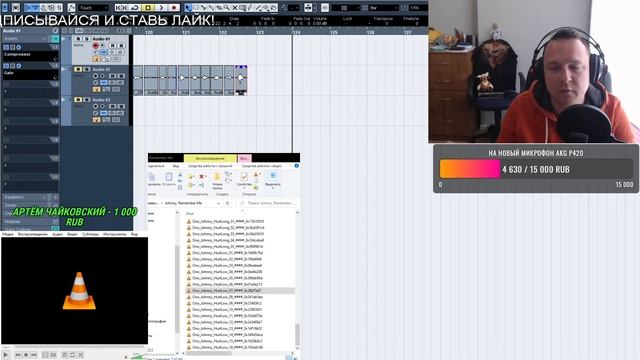640x360 pixels.
Task: Open the Инструменты menu in VLC
Action: point(115,234)
